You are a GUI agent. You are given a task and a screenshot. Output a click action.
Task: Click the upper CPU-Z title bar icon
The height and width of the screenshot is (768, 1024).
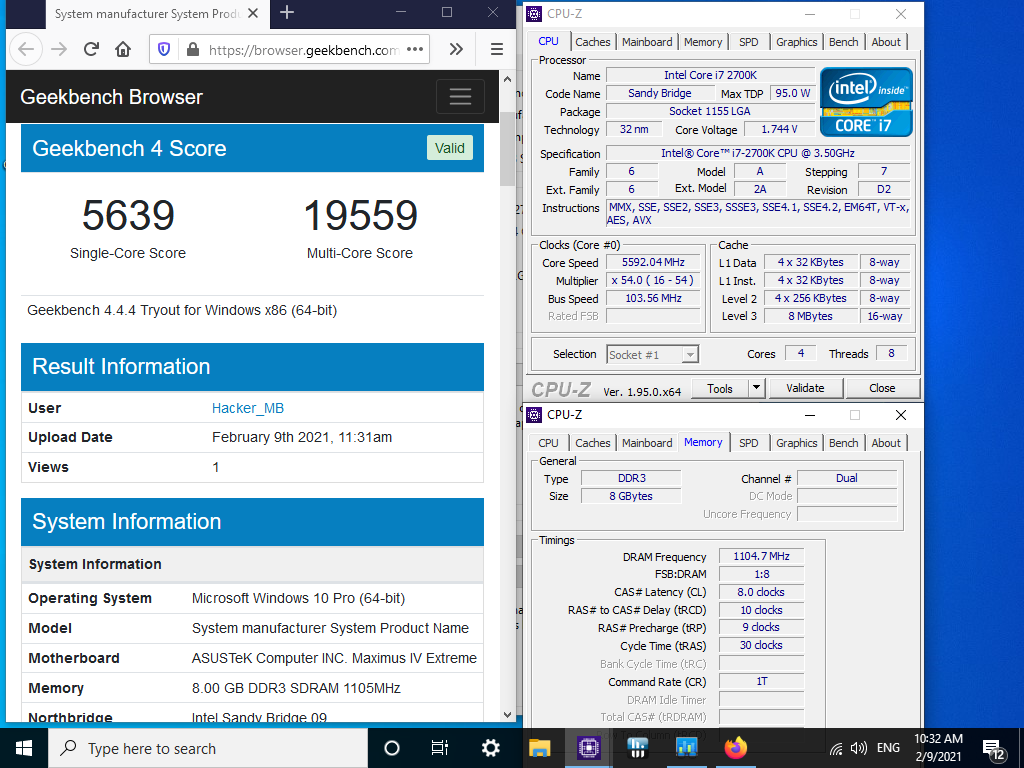[534, 14]
